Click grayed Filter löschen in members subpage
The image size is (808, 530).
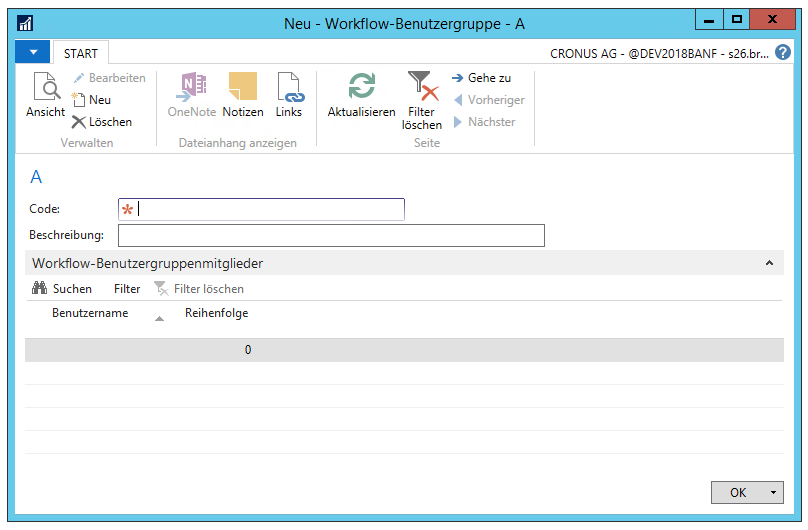(199, 288)
